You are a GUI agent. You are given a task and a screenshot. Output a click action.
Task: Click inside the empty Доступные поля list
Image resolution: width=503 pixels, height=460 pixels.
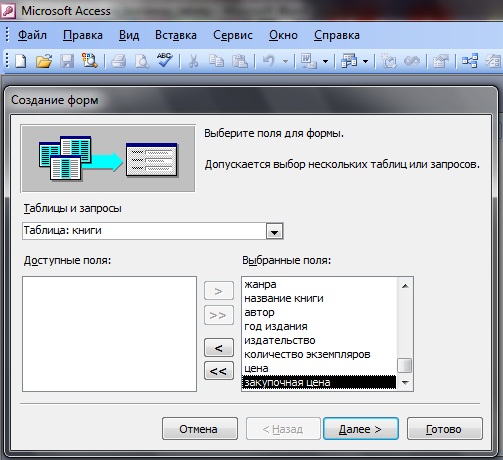click(109, 334)
